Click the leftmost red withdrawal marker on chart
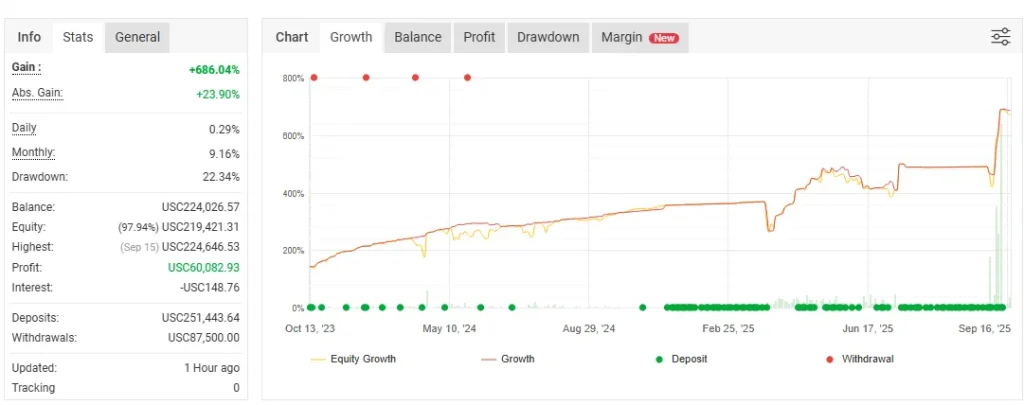The image size is (1024, 405). point(314,77)
